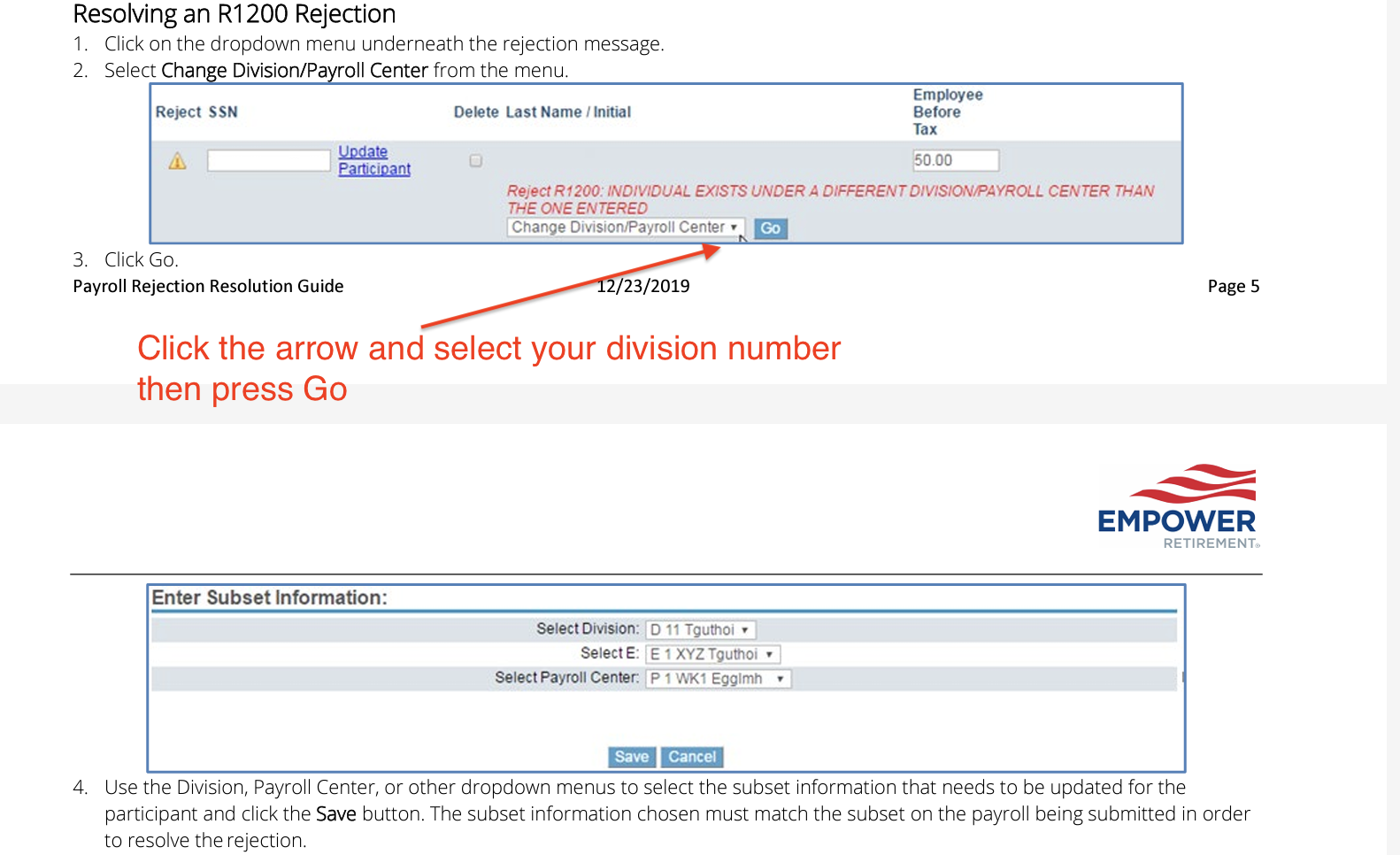This screenshot has height=855, width=1400.
Task: Expand the Select Payroll Center dropdown
Action: (x=718, y=679)
